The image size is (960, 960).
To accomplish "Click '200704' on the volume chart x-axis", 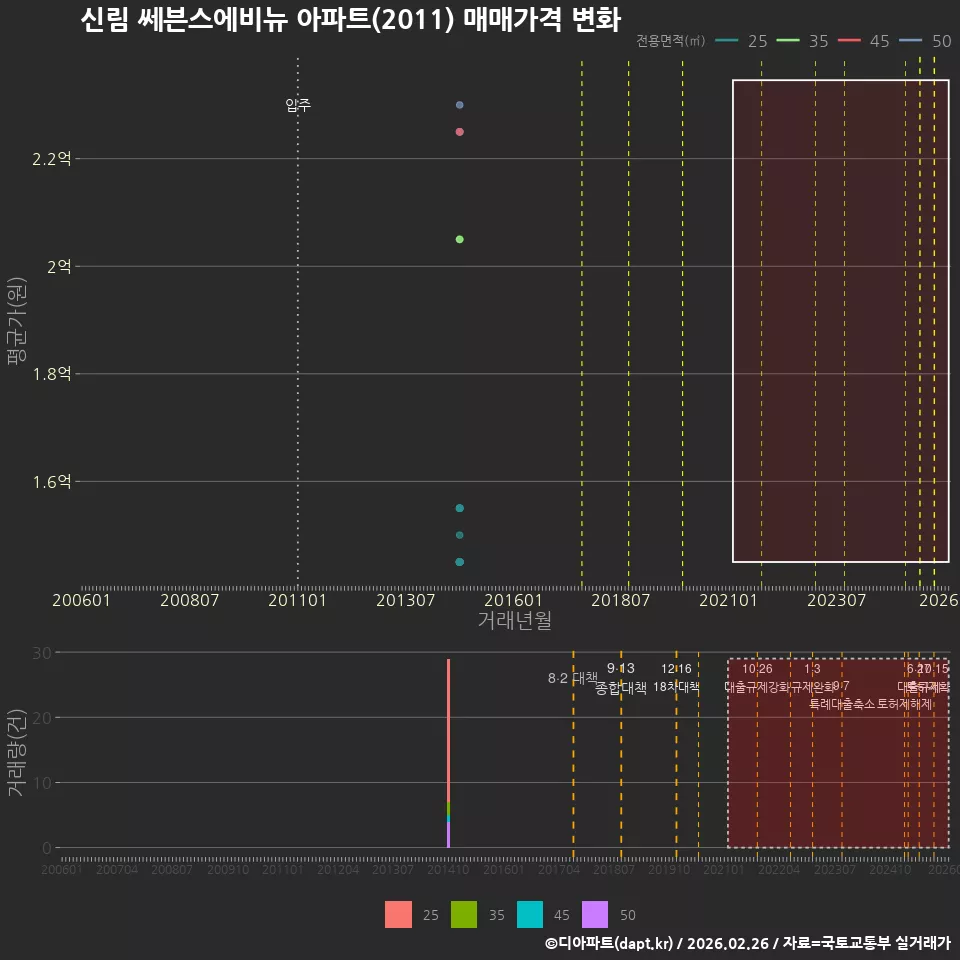I will [117, 869].
